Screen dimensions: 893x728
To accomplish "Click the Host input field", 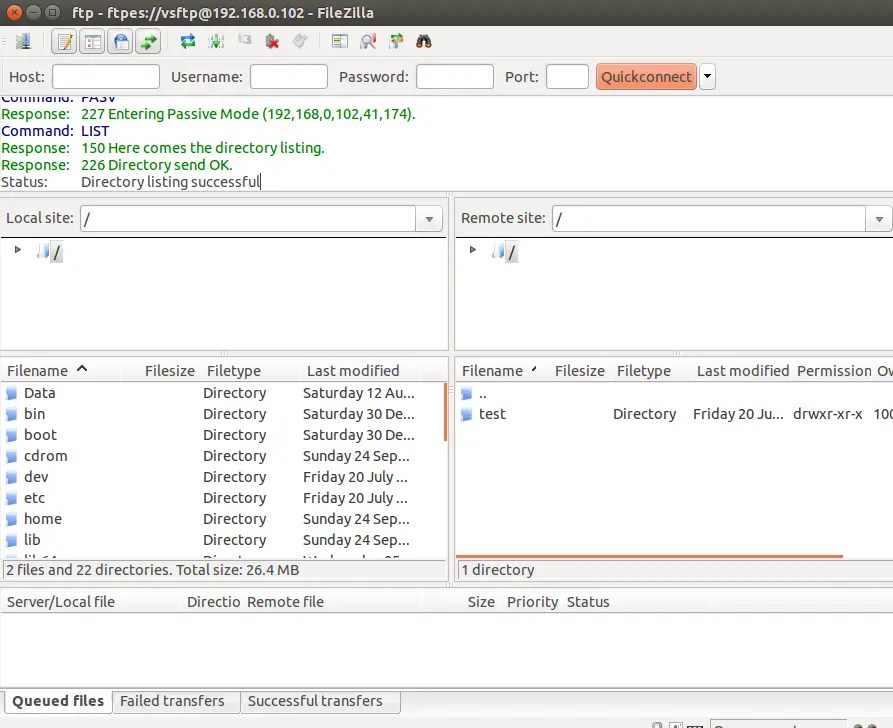I will click(x=106, y=76).
